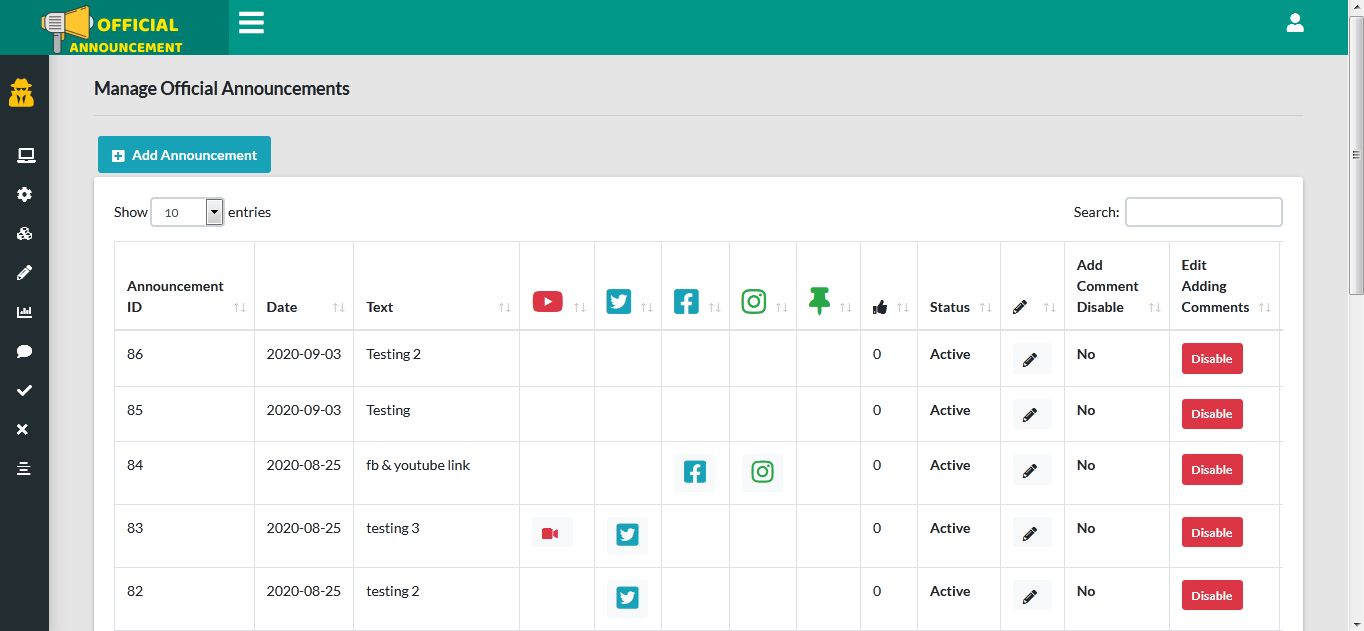The height and width of the screenshot is (631, 1364).
Task: Click the pencil icon in the sidebar
Action: click(24, 272)
